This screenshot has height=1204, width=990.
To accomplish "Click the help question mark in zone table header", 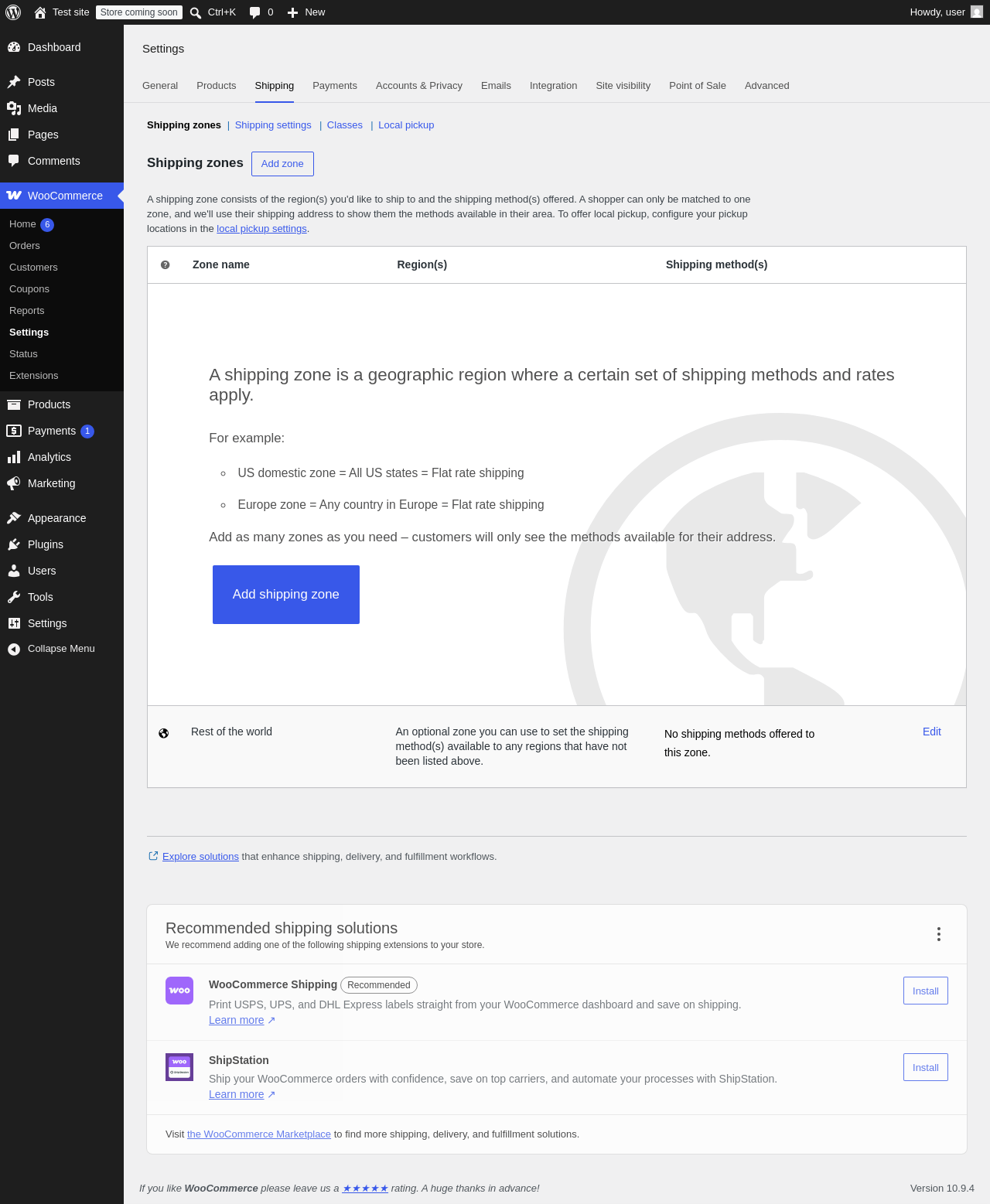I will tap(165, 264).
